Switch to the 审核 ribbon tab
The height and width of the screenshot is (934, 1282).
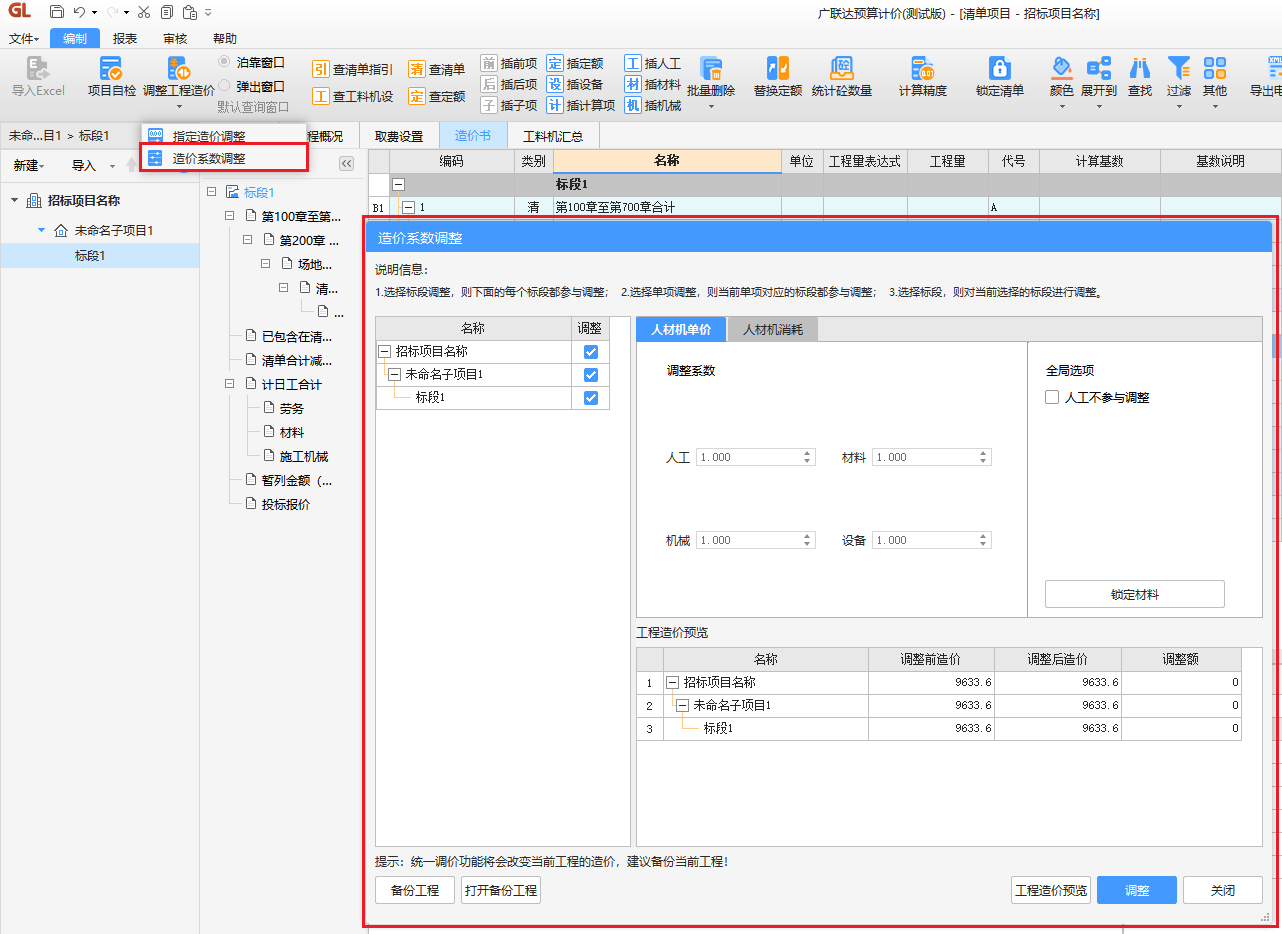[175, 39]
